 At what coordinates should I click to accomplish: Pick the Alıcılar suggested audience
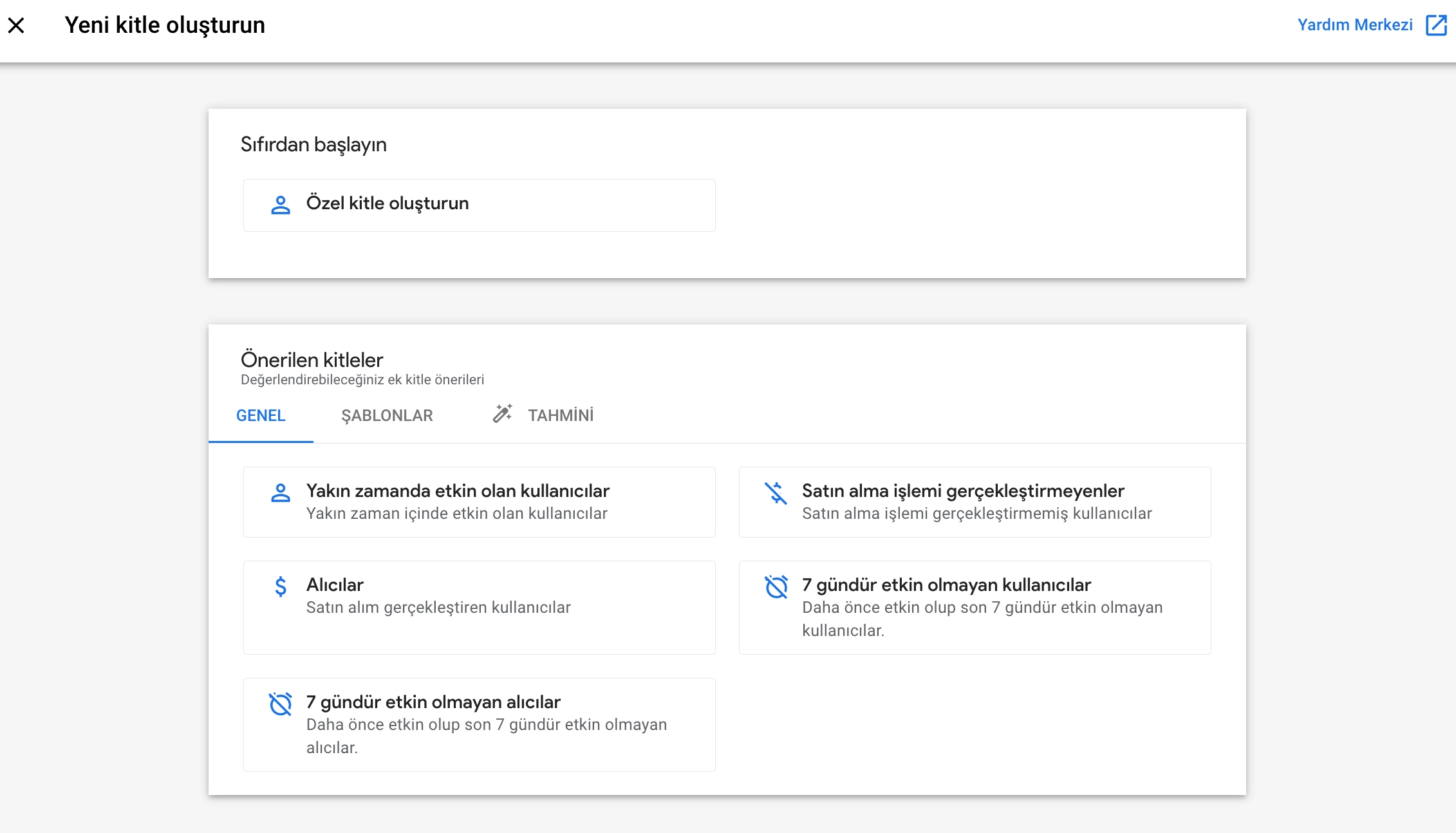[x=479, y=607]
